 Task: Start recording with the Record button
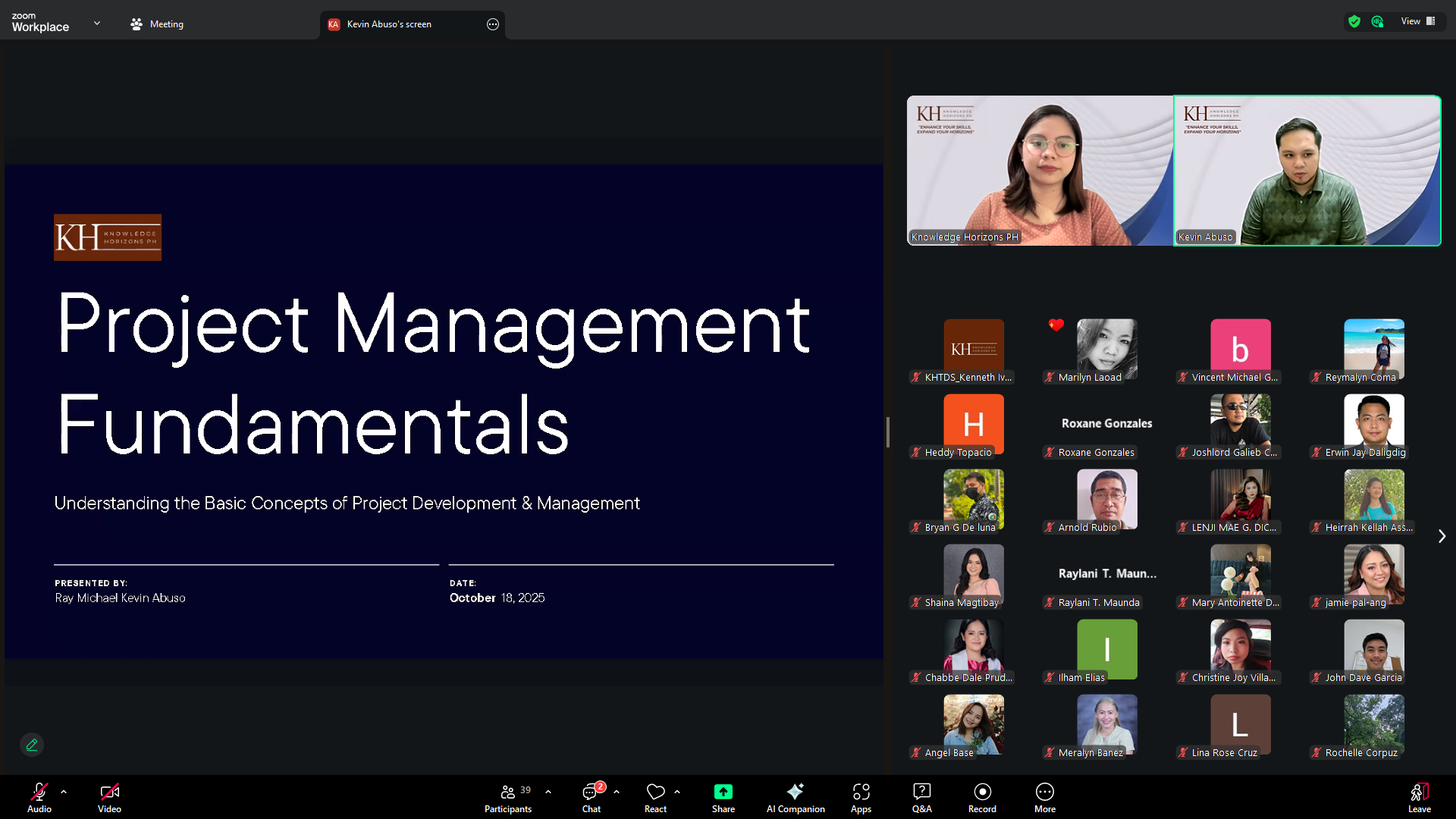(x=982, y=798)
